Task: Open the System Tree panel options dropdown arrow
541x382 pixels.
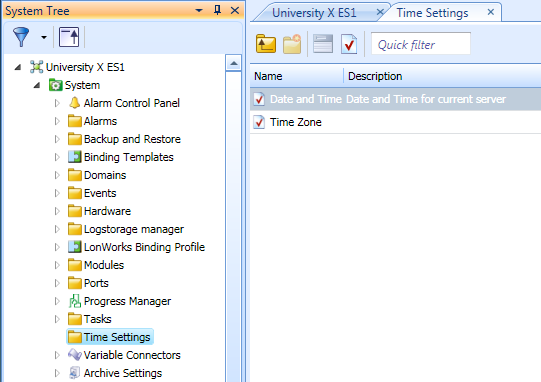Action: (199, 10)
